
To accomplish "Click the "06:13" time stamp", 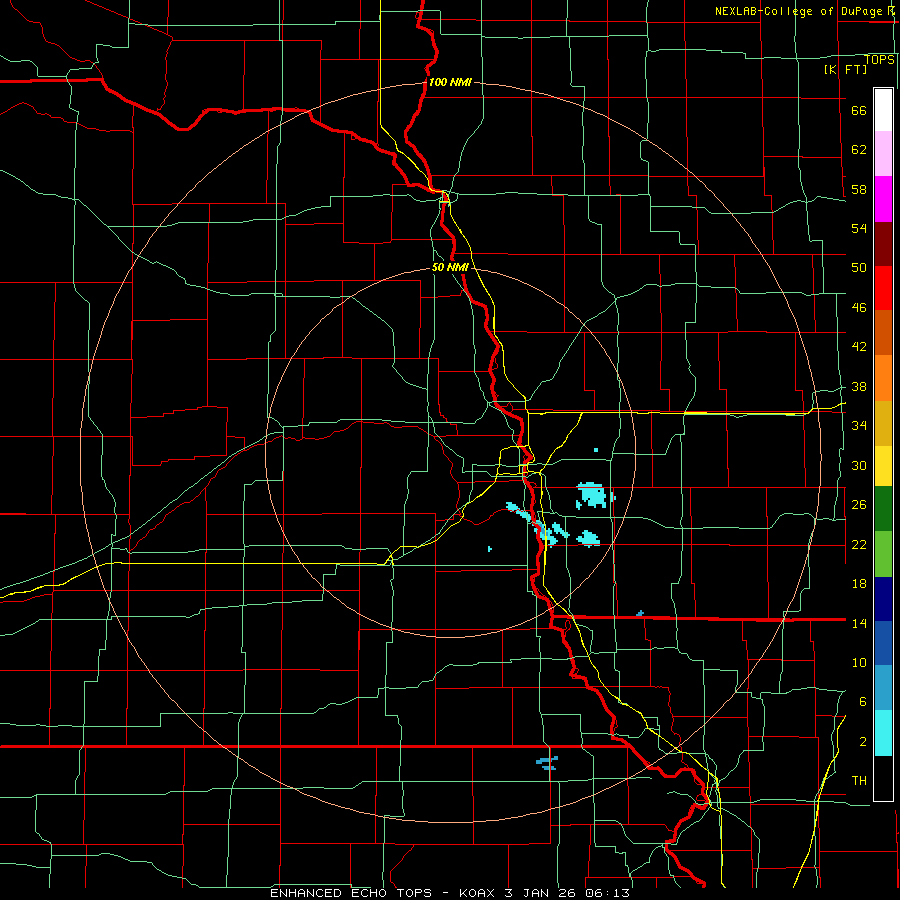I will (607, 893).
